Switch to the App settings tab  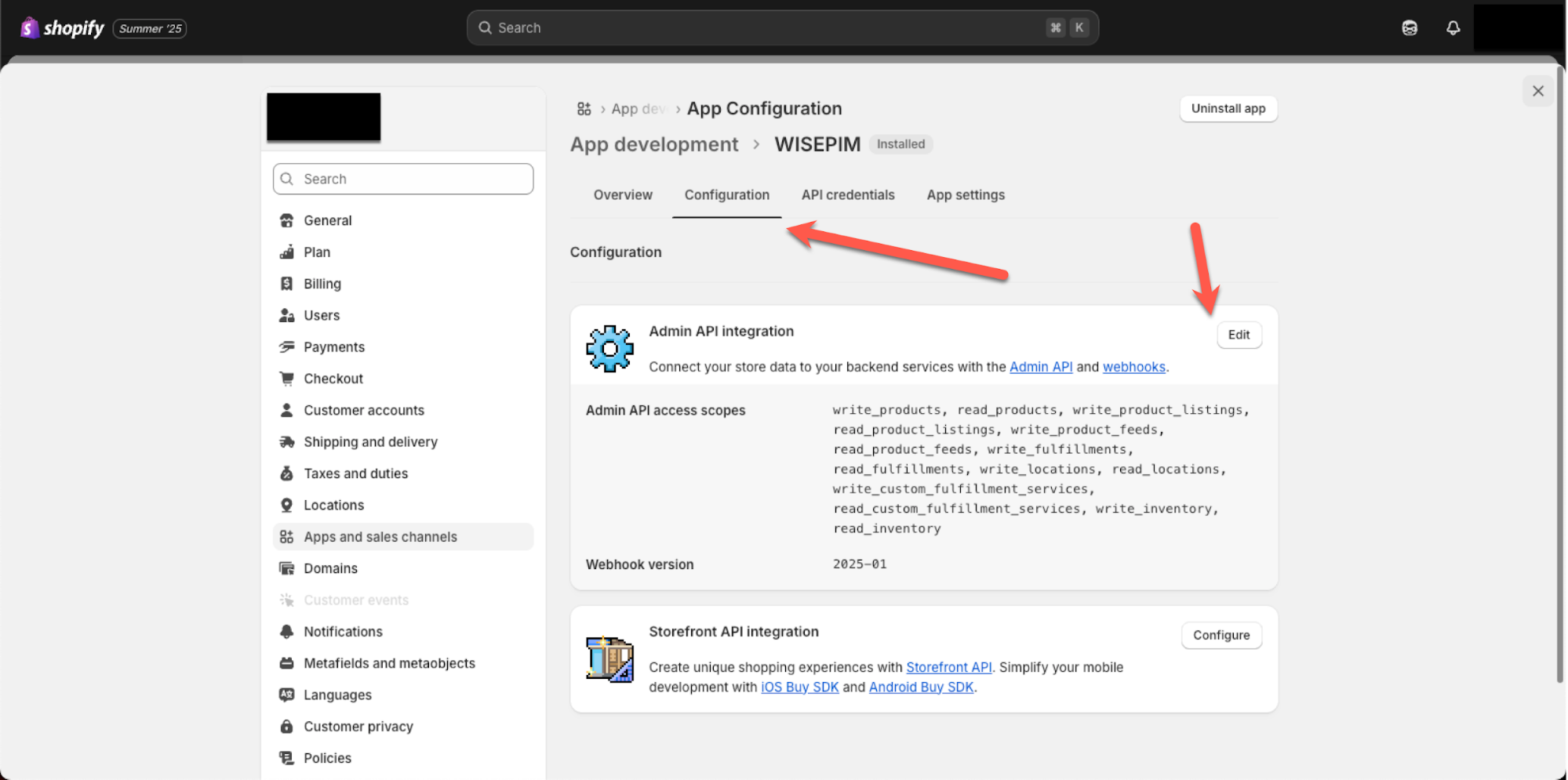click(x=965, y=194)
